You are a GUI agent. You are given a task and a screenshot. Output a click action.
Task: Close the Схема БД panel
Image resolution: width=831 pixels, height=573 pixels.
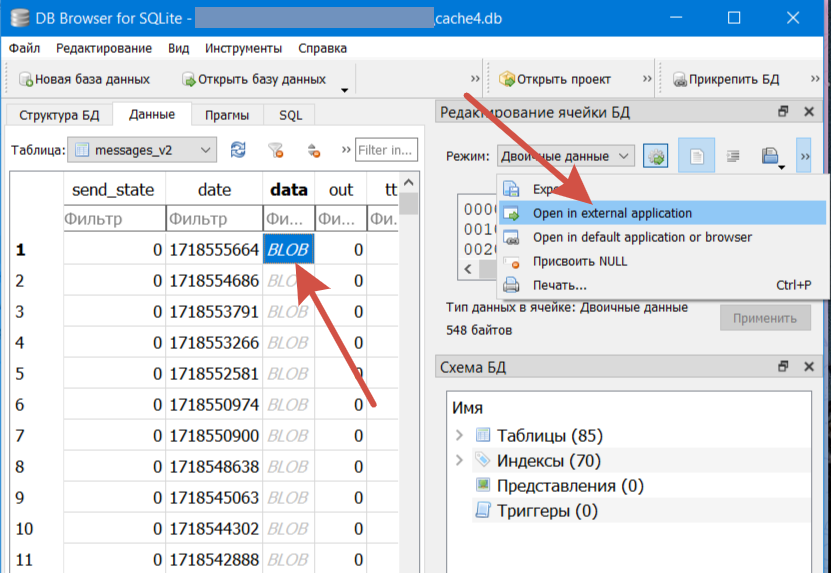point(808,367)
